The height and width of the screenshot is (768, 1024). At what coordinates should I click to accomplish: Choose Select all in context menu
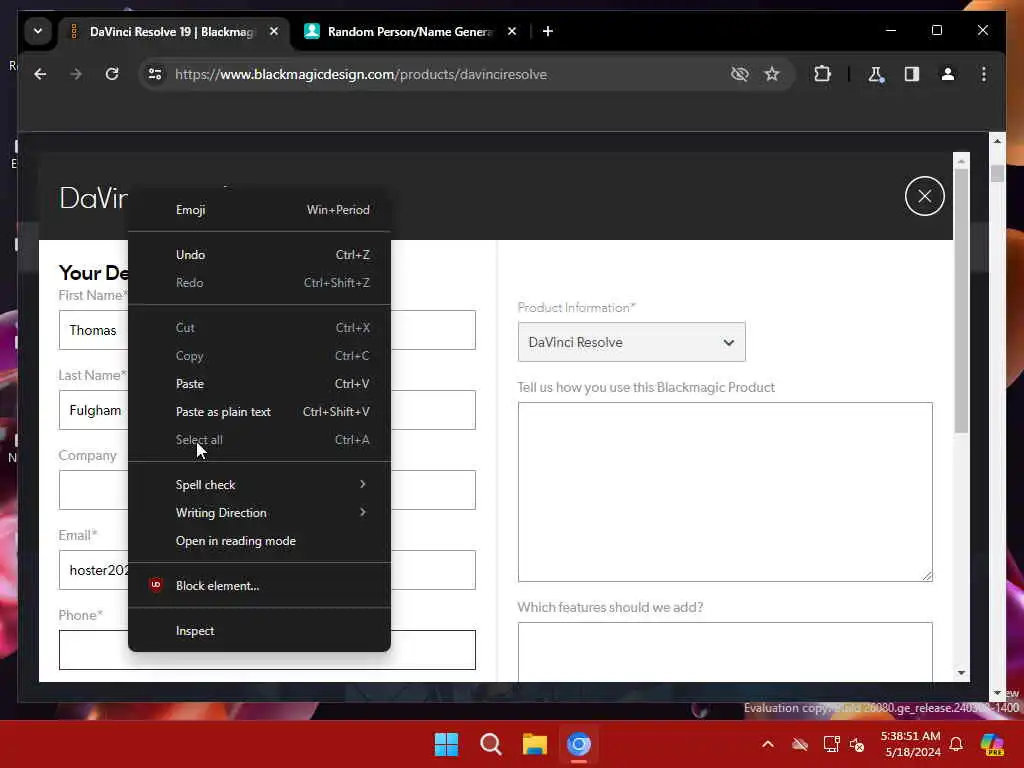(x=259, y=440)
